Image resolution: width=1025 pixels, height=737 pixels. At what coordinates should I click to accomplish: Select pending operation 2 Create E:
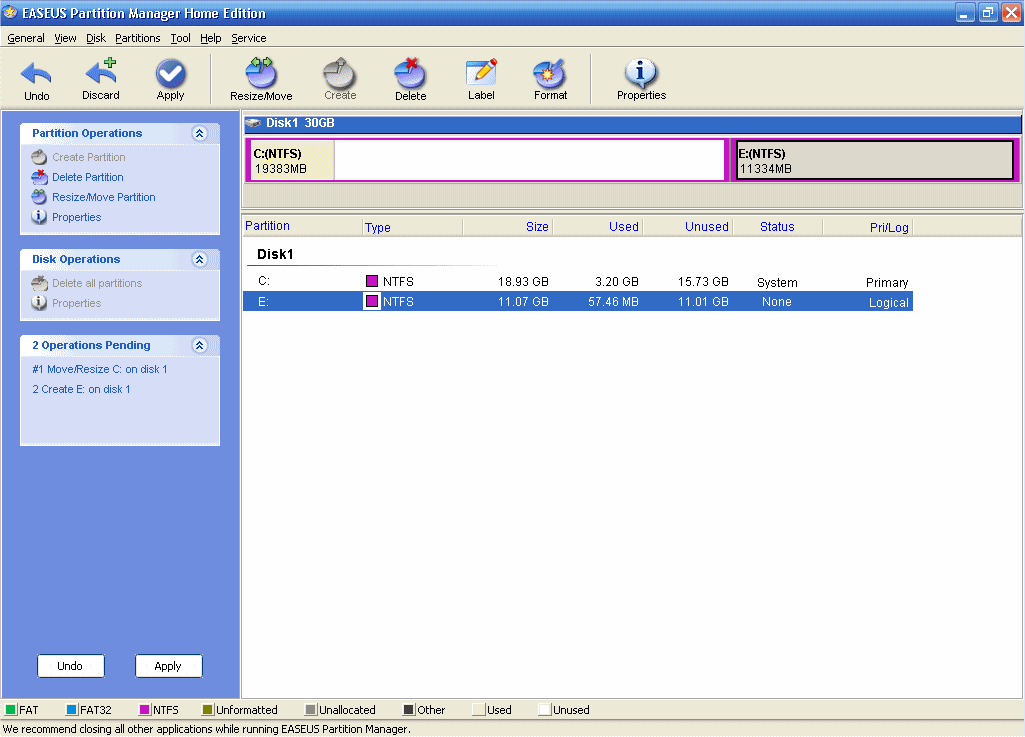point(81,389)
